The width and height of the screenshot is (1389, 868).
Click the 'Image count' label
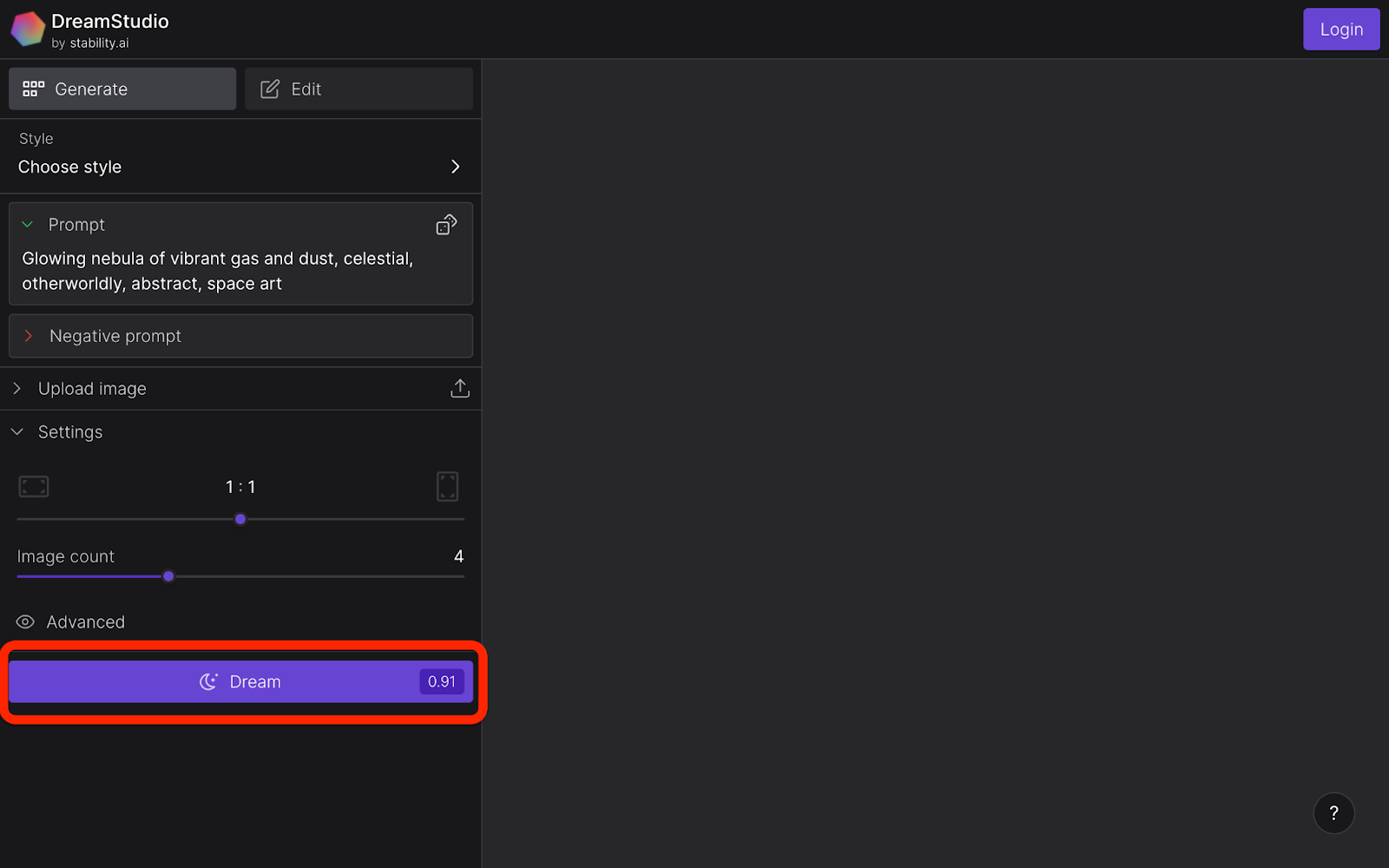pos(66,556)
